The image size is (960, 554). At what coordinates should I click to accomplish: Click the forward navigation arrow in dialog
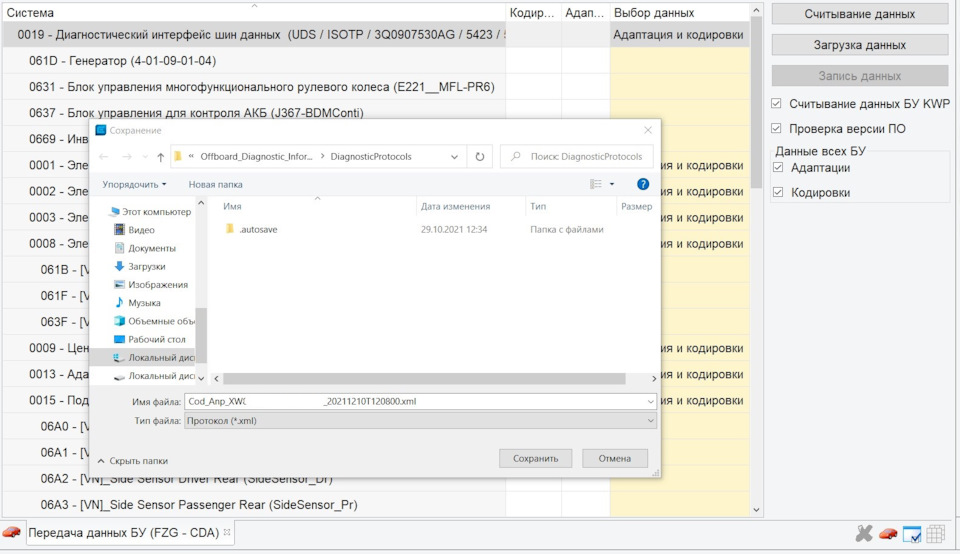click(127, 157)
